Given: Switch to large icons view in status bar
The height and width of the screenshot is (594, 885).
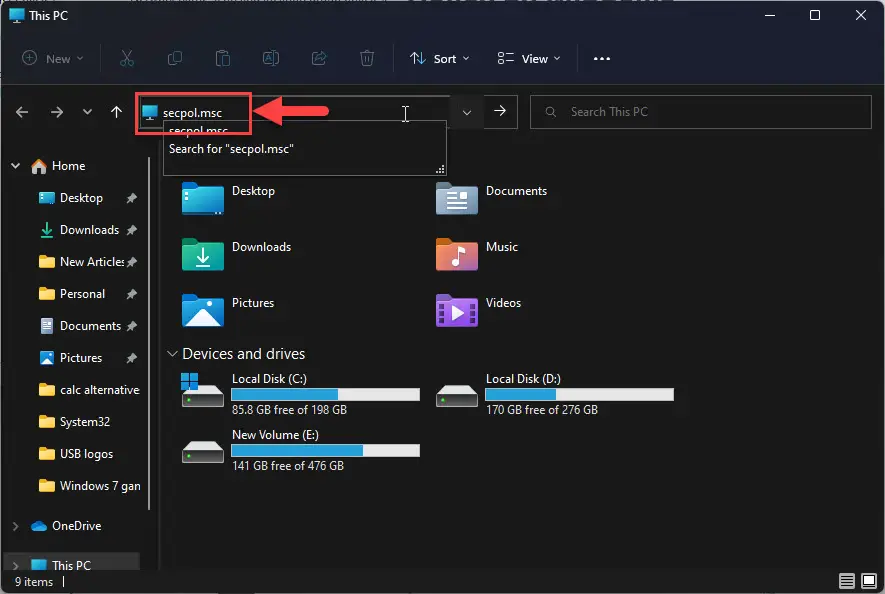Looking at the screenshot, I should coord(869,580).
